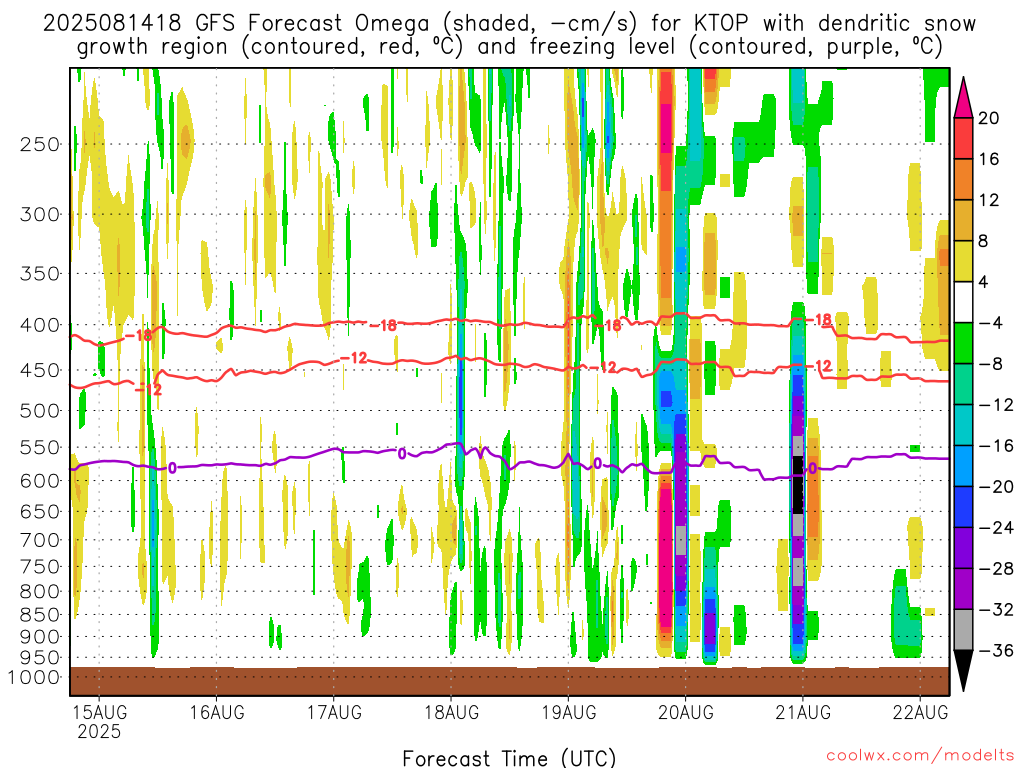Click the orange 12-to-16 colorbar segment

pos(963,180)
